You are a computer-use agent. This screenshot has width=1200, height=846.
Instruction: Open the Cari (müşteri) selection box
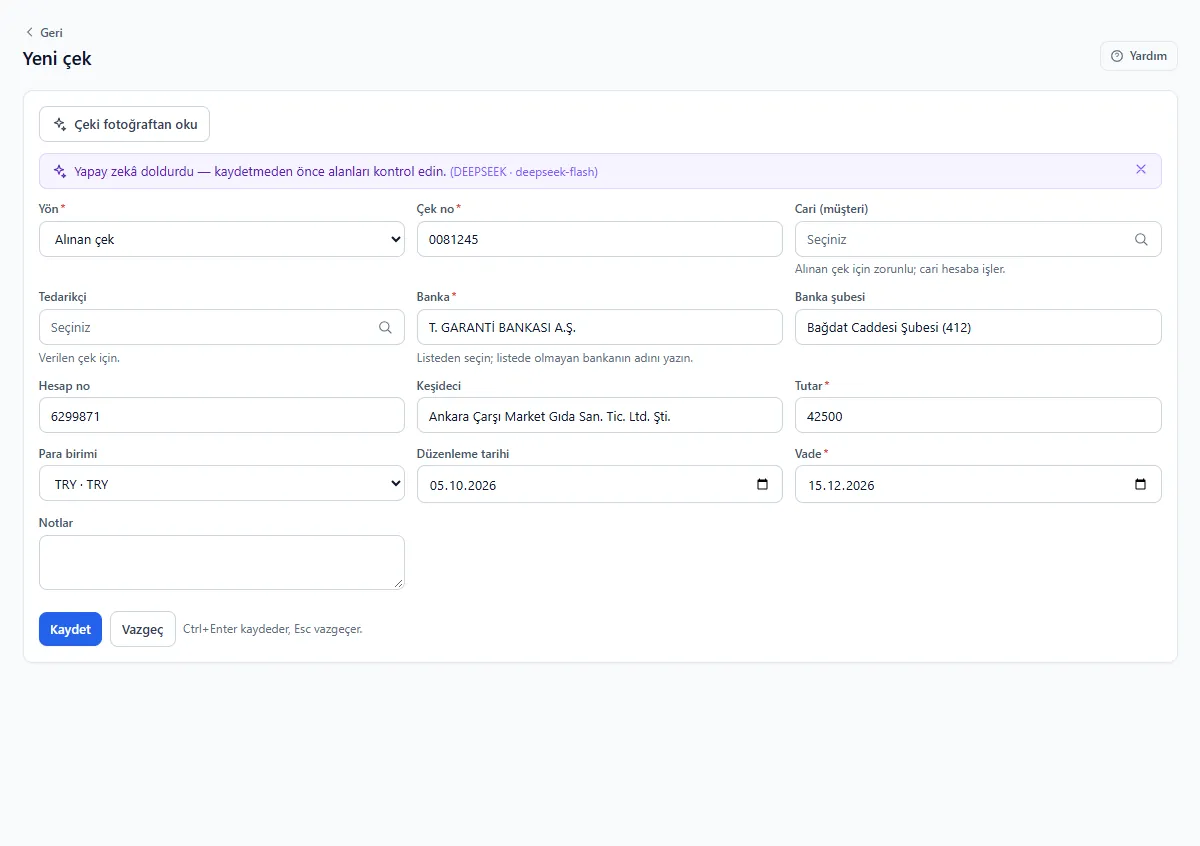click(978, 239)
